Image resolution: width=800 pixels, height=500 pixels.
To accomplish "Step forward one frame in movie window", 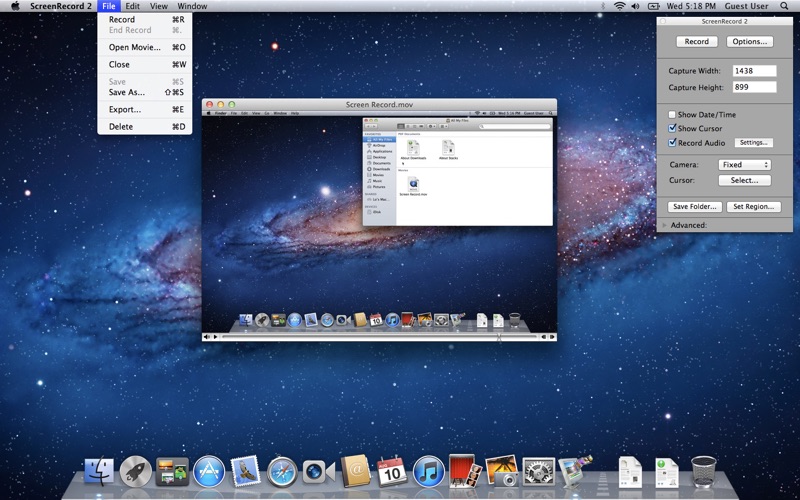I will click(x=552, y=337).
